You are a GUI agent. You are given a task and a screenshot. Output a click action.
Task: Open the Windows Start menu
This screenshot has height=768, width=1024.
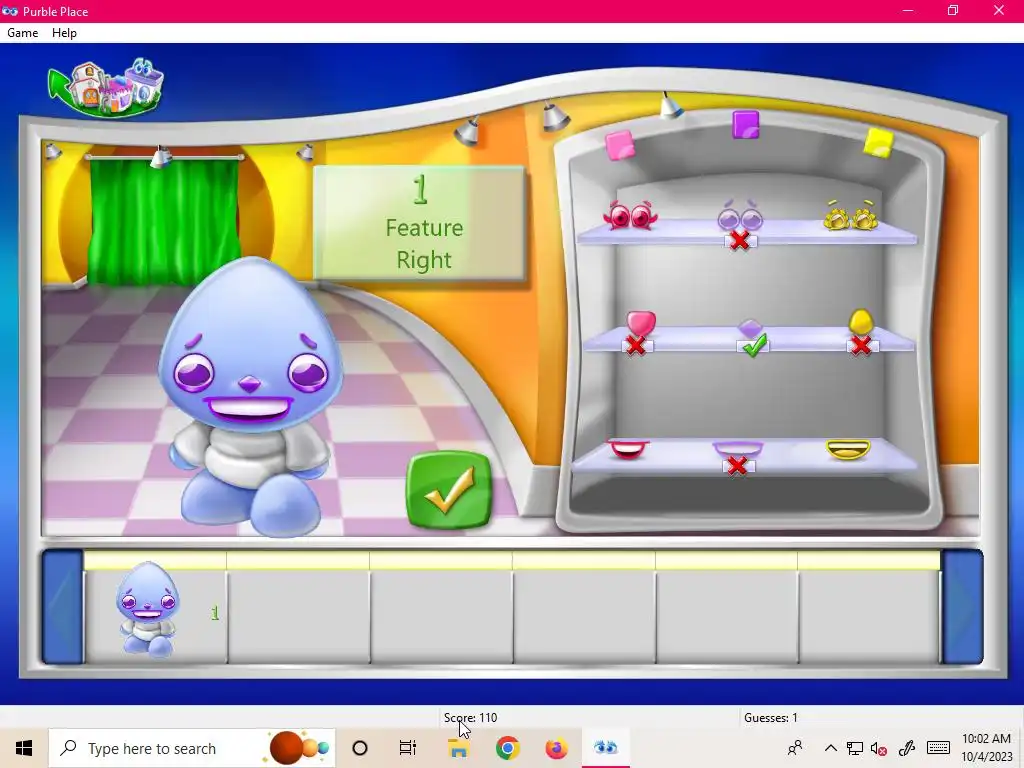pyautogui.click(x=24, y=748)
